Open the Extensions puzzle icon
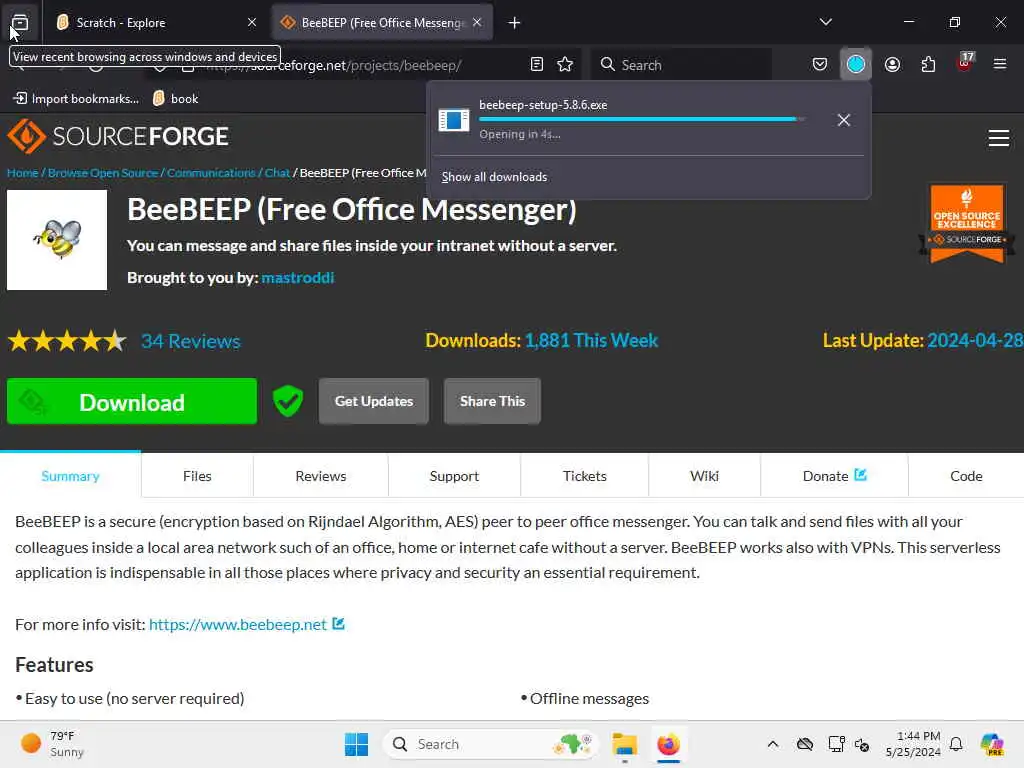This screenshot has width=1024, height=768. tap(928, 64)
